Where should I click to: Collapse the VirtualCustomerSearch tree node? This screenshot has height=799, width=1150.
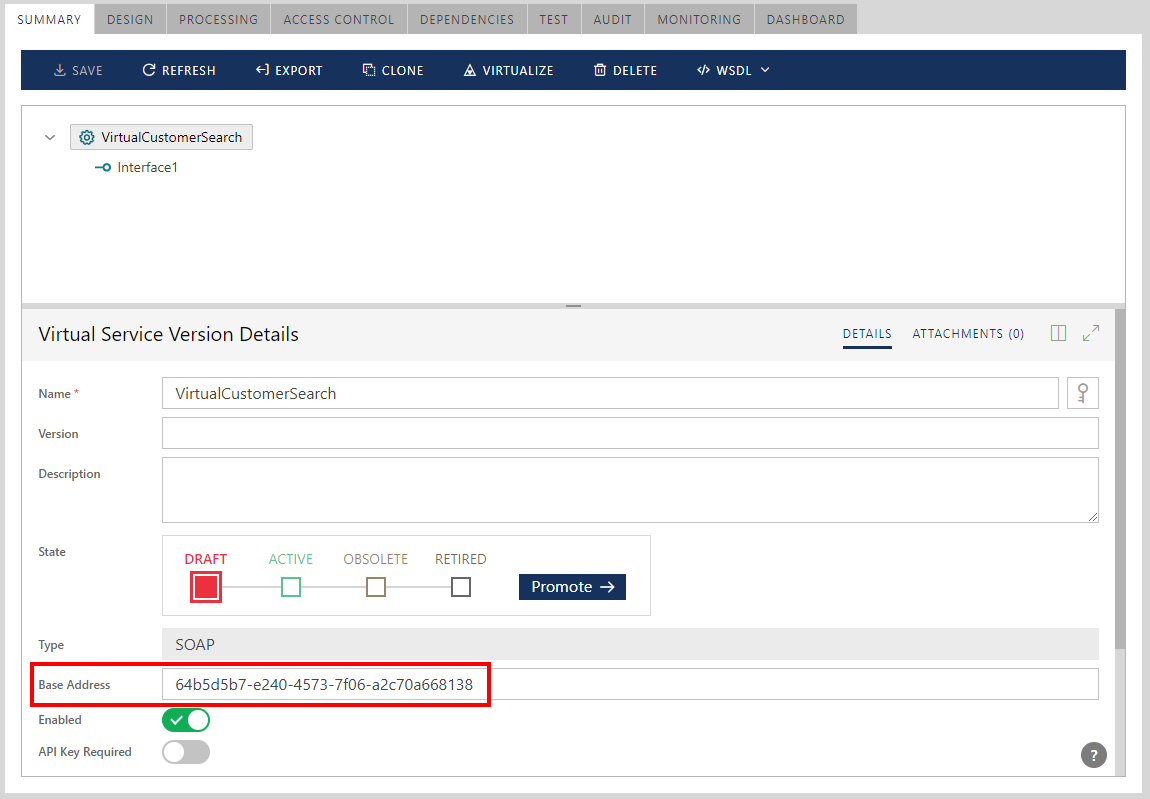[50, 138]
